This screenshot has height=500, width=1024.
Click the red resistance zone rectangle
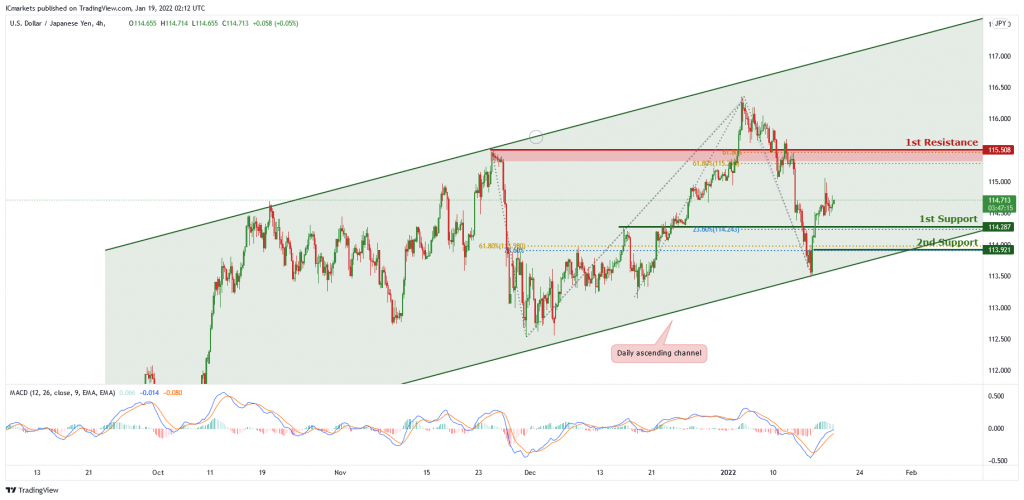point(737,155)
